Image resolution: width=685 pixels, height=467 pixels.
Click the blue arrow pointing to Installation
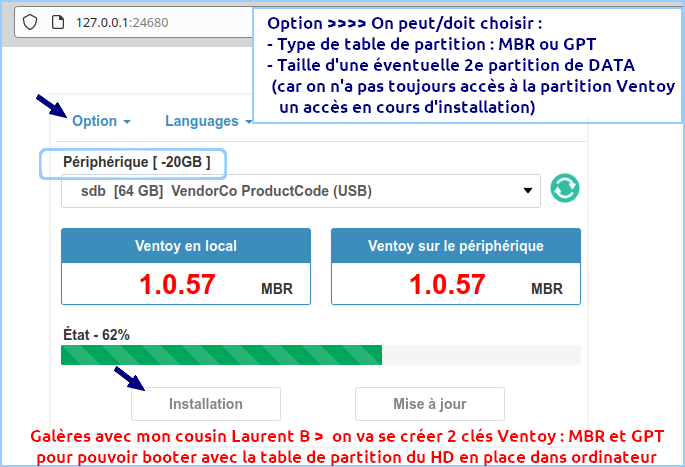point(127,377)
